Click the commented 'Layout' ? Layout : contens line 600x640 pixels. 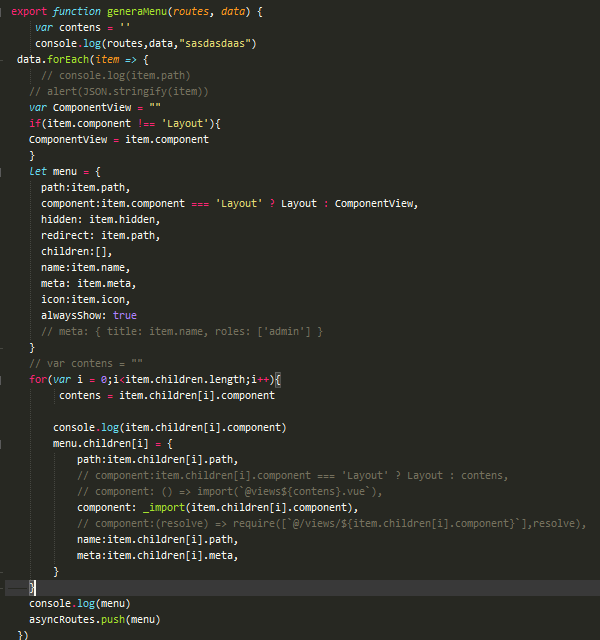coord(293,476)
